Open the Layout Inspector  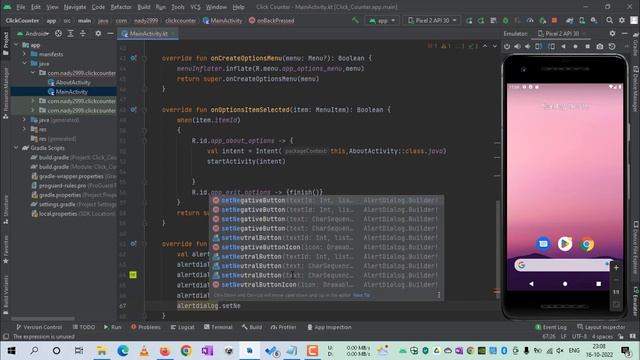click(x=601, y=327)
